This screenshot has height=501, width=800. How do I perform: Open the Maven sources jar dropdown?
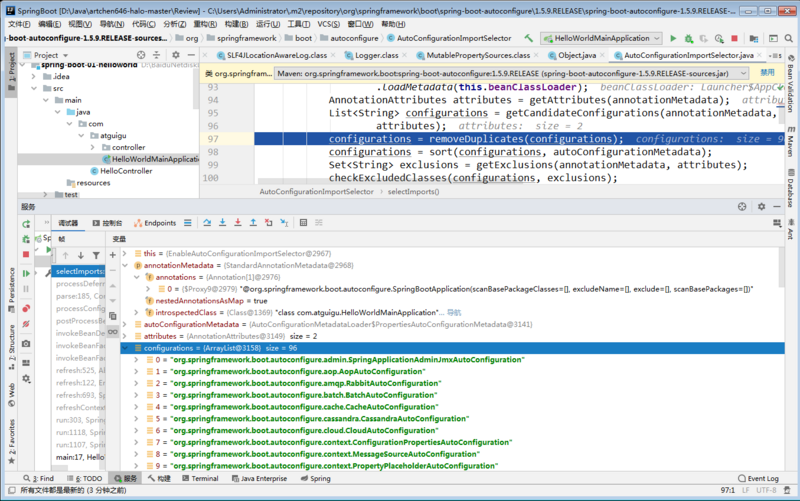pyautogui.click(x=512, y=73)
